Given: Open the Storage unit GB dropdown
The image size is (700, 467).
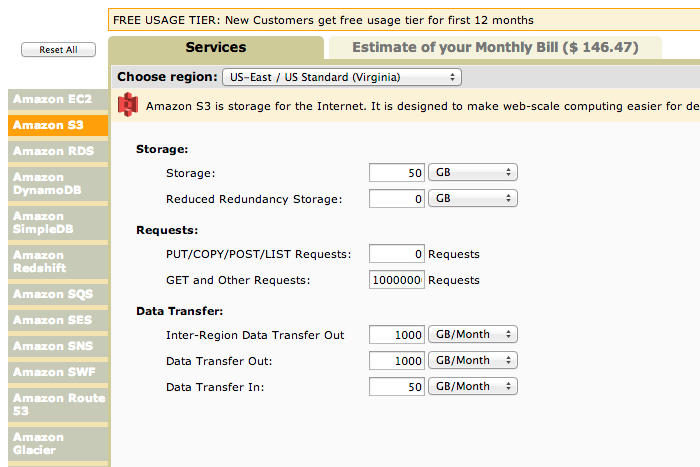Looking at the screenshot, I should (473, 172).
